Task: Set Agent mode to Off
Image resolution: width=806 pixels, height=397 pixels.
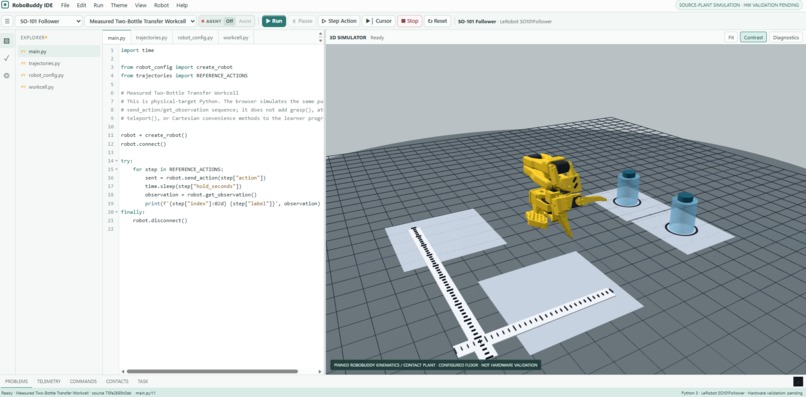Action: click(x=229, y=21)
